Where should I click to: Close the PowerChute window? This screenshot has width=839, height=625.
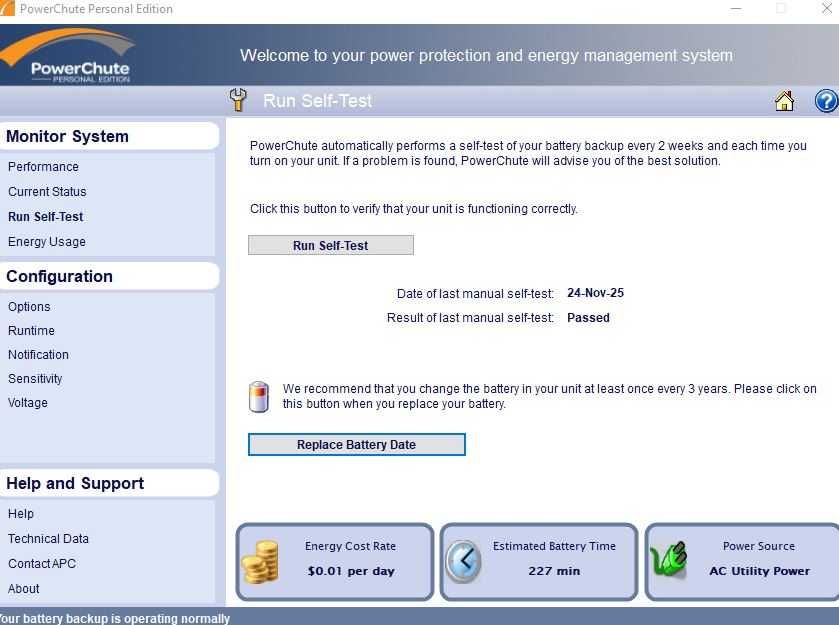pyautogui.click(x=827, y=9)
